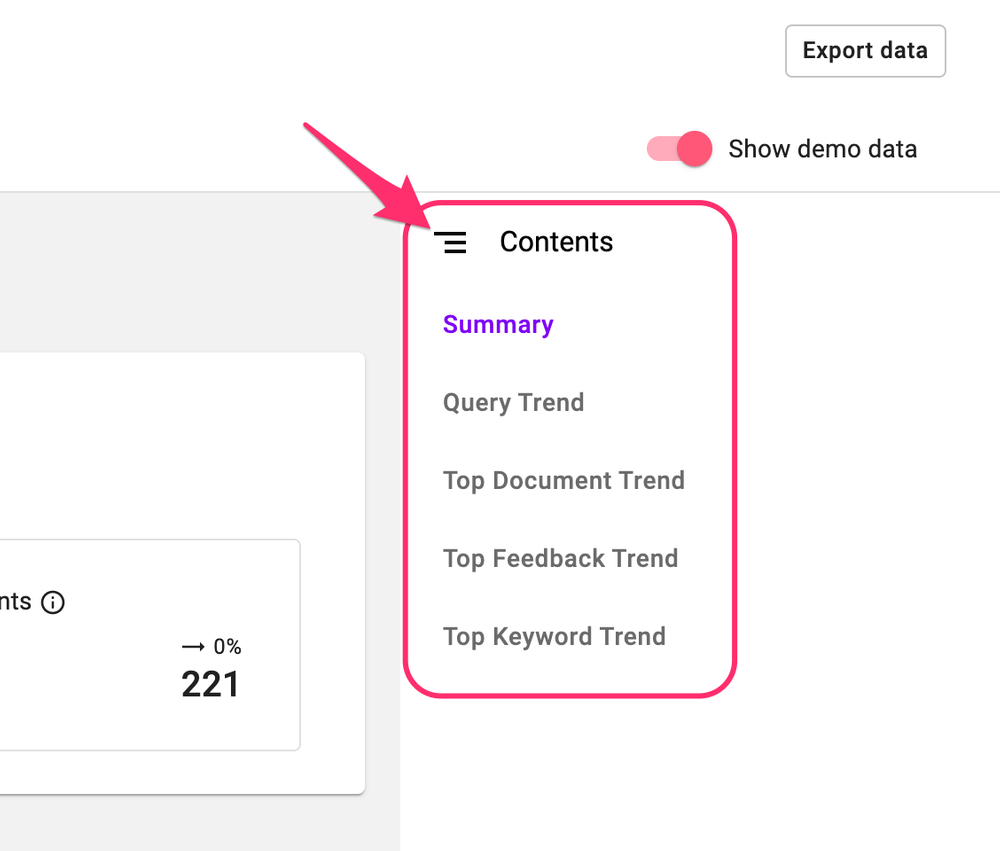Screen dimensions: 1000x851
Task: Click the pink toggle knob
Action: tap(695, 148)
